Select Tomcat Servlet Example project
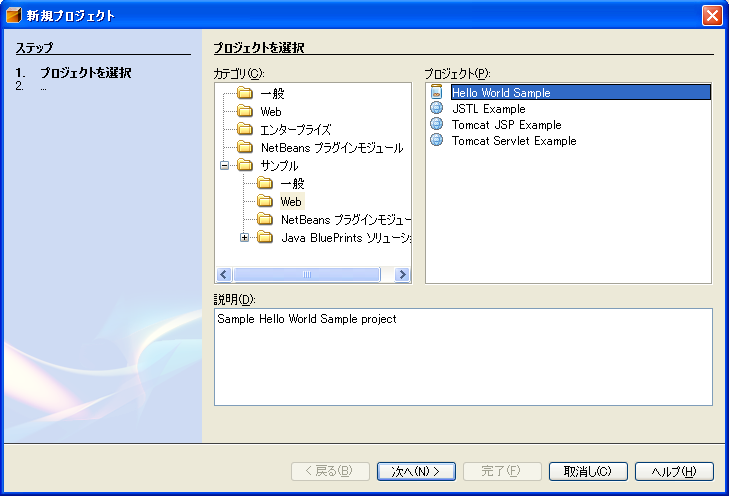The image size is (729, 496). point(514,141)
